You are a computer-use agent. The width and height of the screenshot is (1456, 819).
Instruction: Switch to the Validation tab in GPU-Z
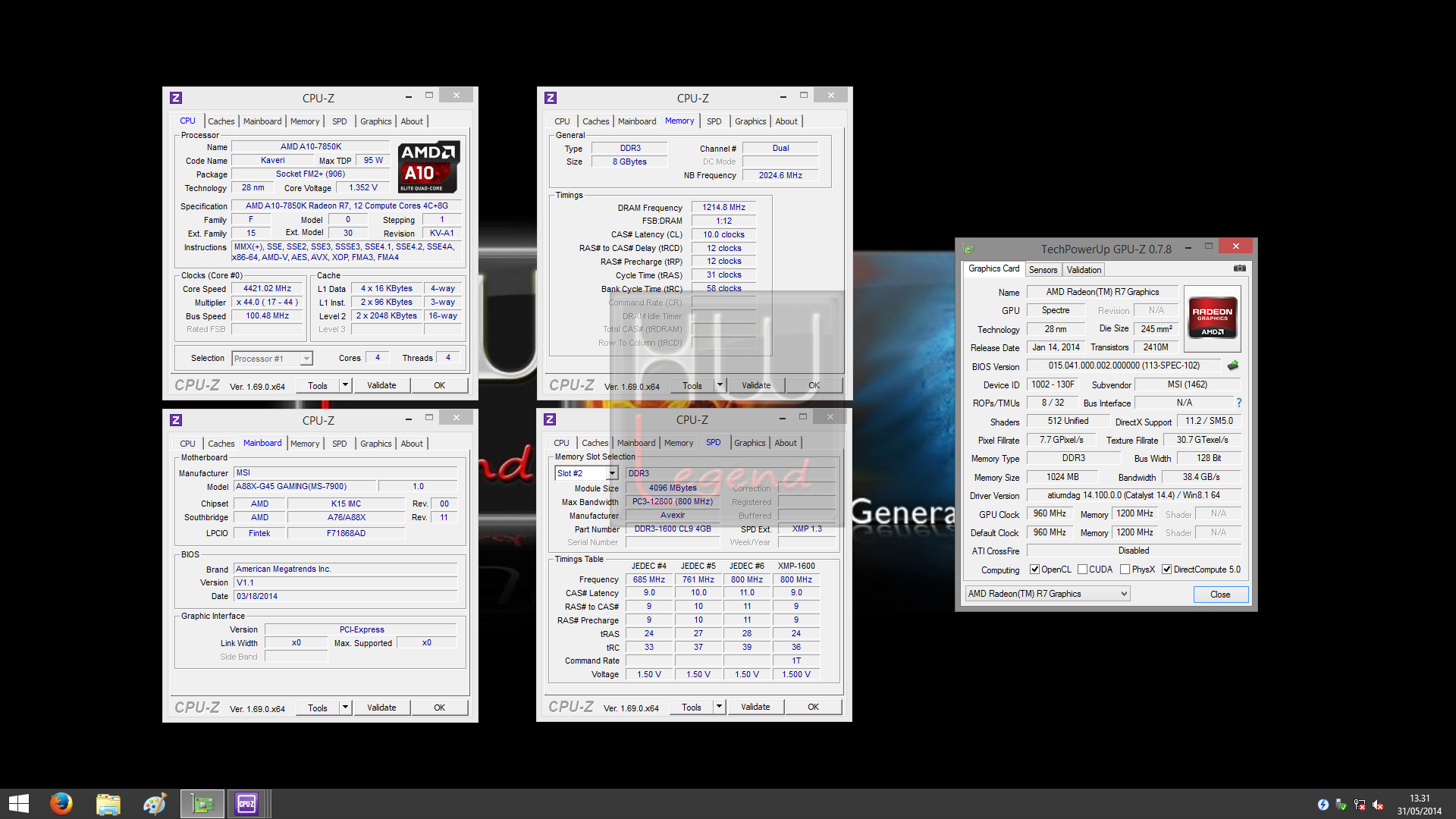(x=1084, y=270)
